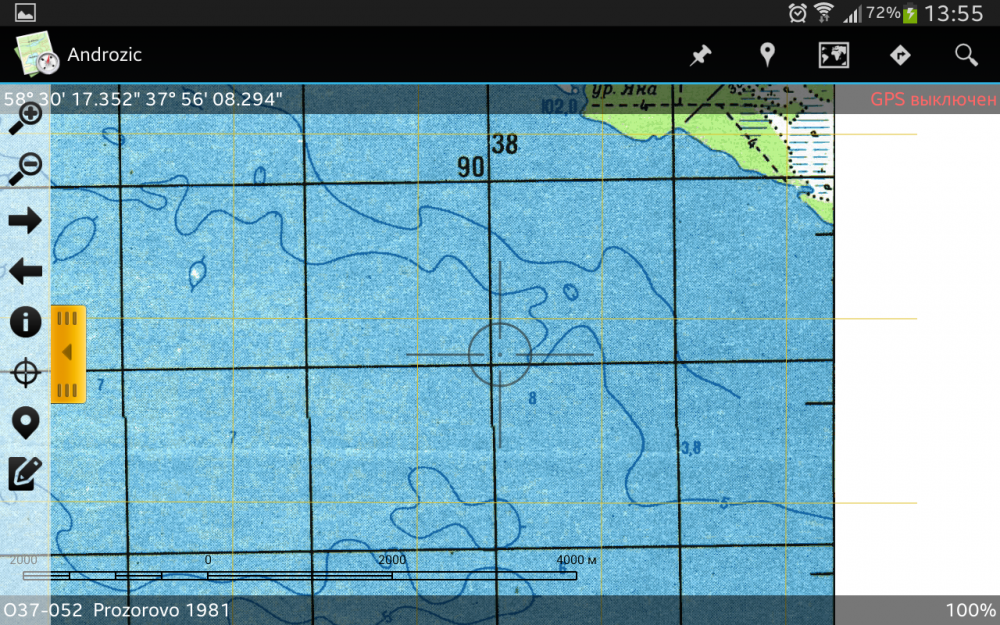
Task: Tap the diamond route directions icon
Action: click(x=900, y=55)
